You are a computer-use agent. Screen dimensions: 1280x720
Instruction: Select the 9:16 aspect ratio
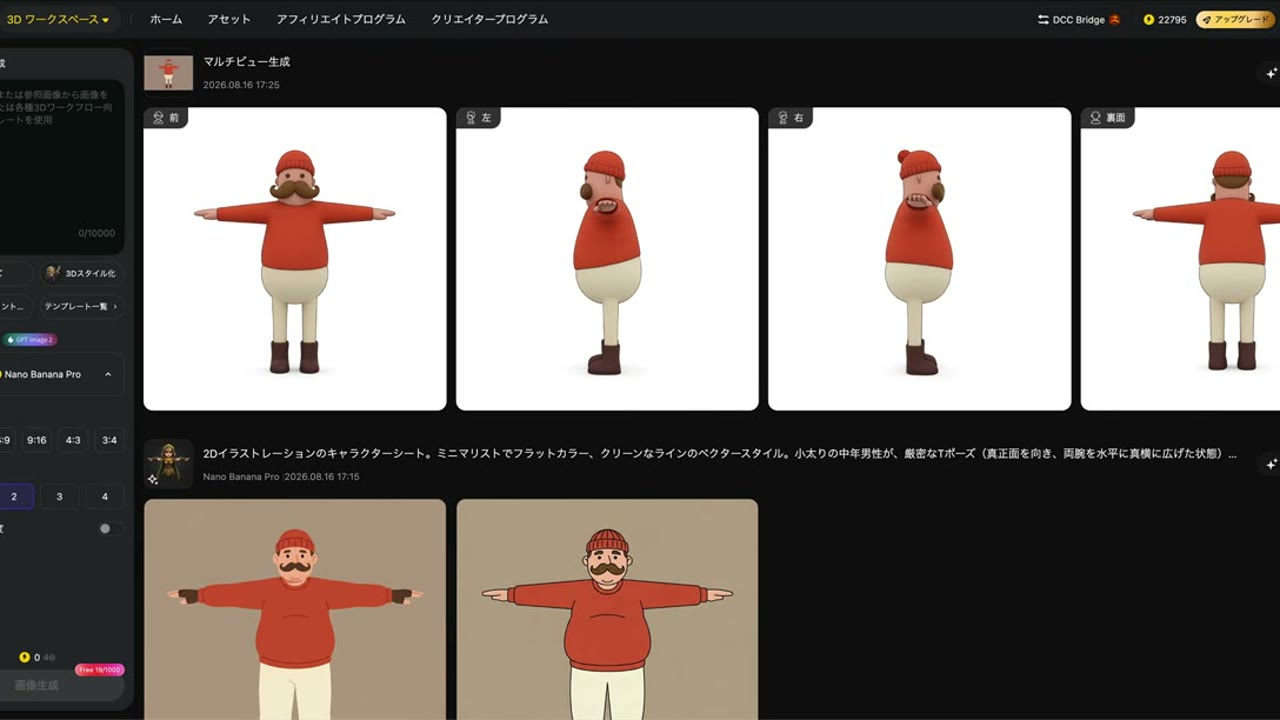pyautogui.click(x=37, y=440)
